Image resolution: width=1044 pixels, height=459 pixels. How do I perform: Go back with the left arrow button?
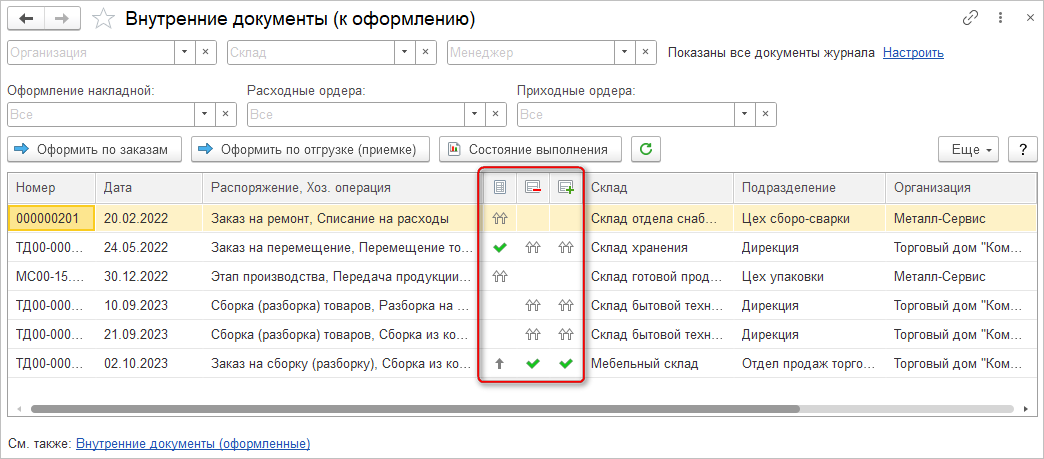tap(27, 19)
